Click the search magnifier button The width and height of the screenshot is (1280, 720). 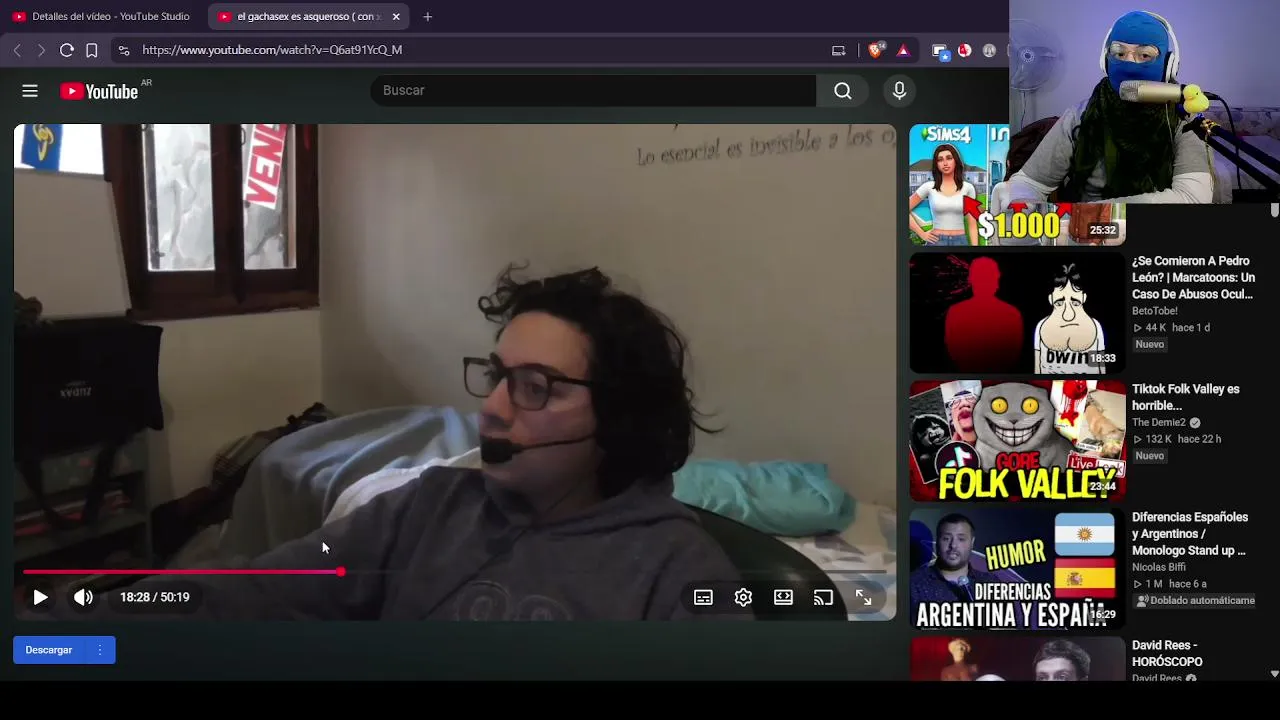pos(843,91)
